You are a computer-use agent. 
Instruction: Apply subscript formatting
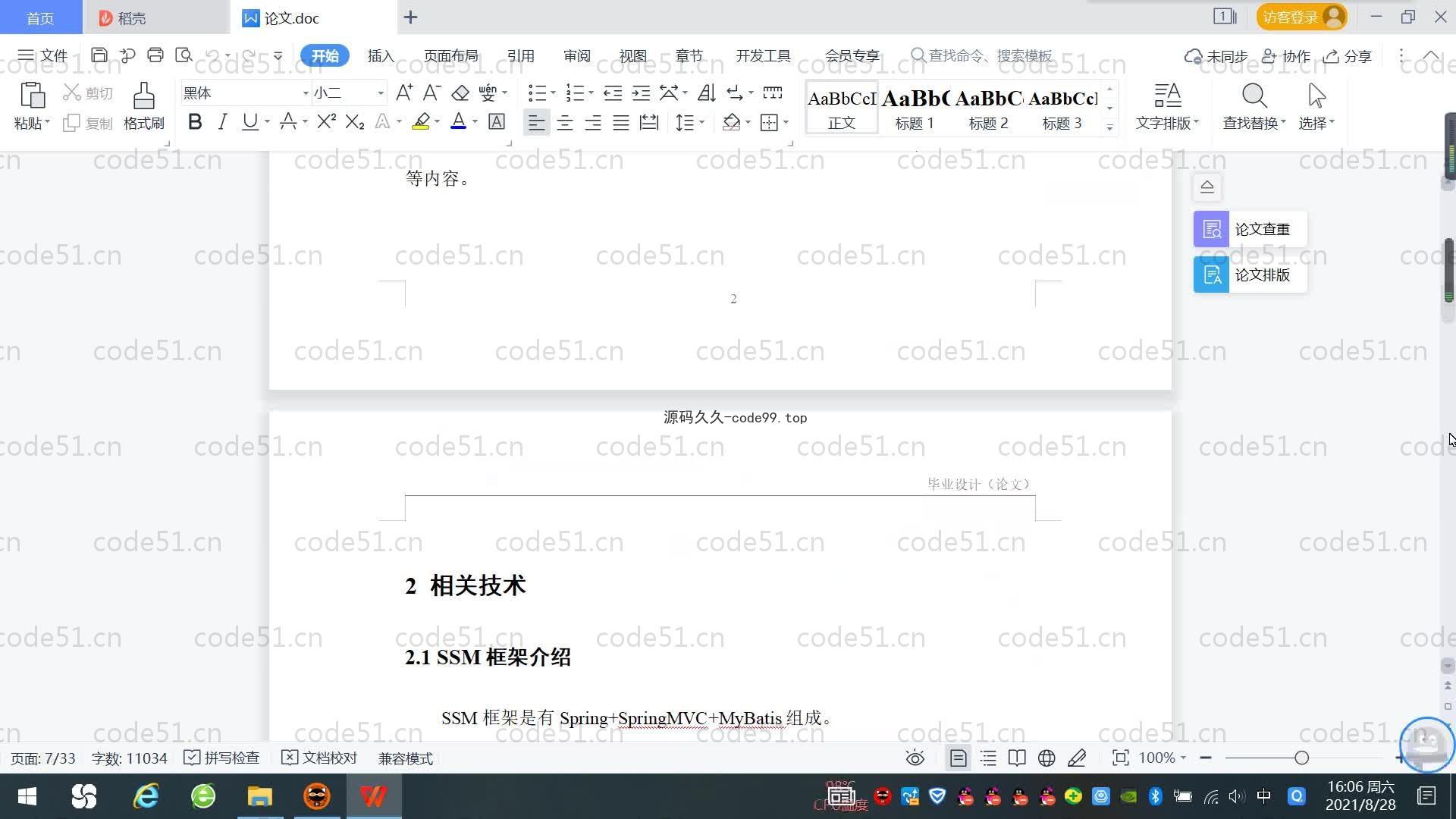point(354,121)
